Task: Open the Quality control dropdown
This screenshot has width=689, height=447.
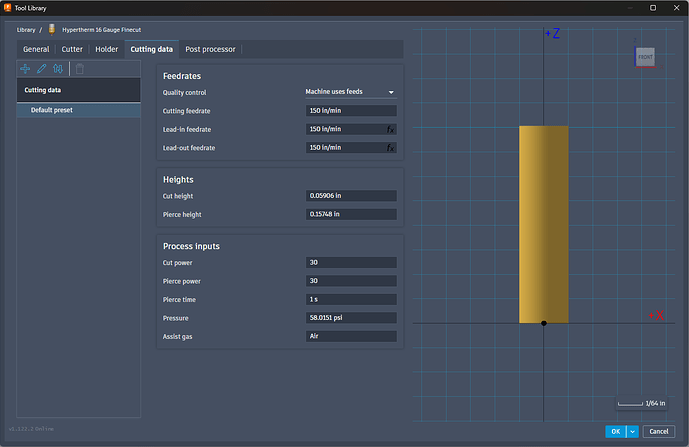Action: (350, 92)
